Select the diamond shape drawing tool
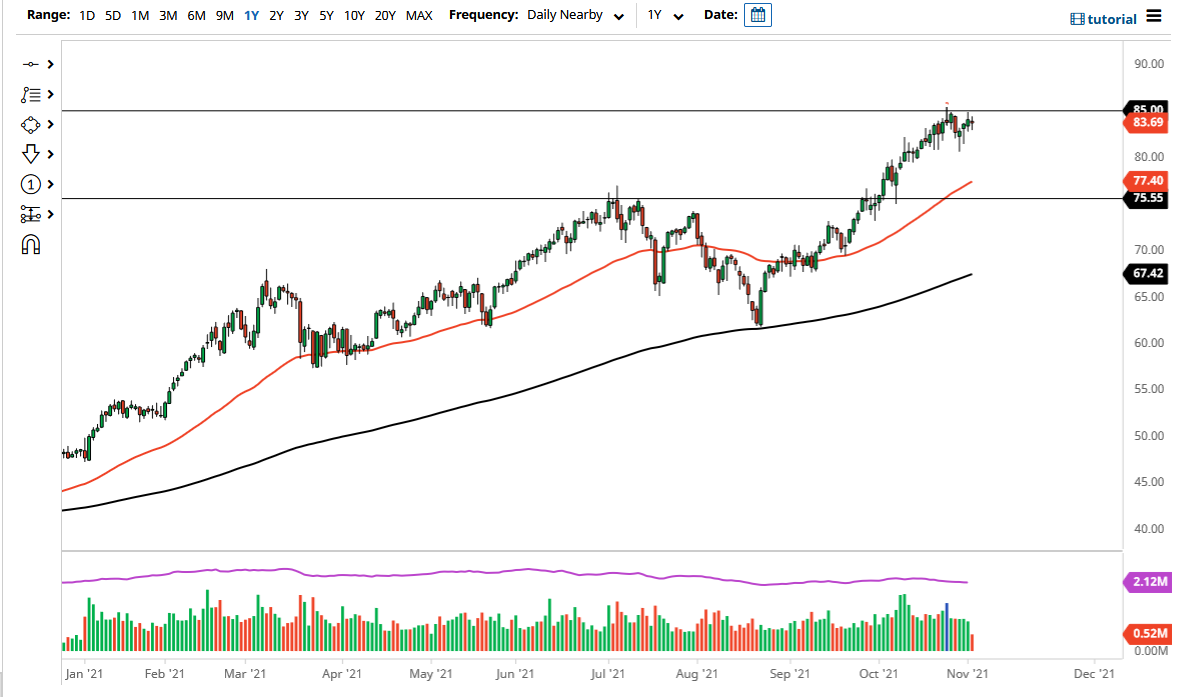This screenshot has height=697, width=1183. (x=31, y=124)
